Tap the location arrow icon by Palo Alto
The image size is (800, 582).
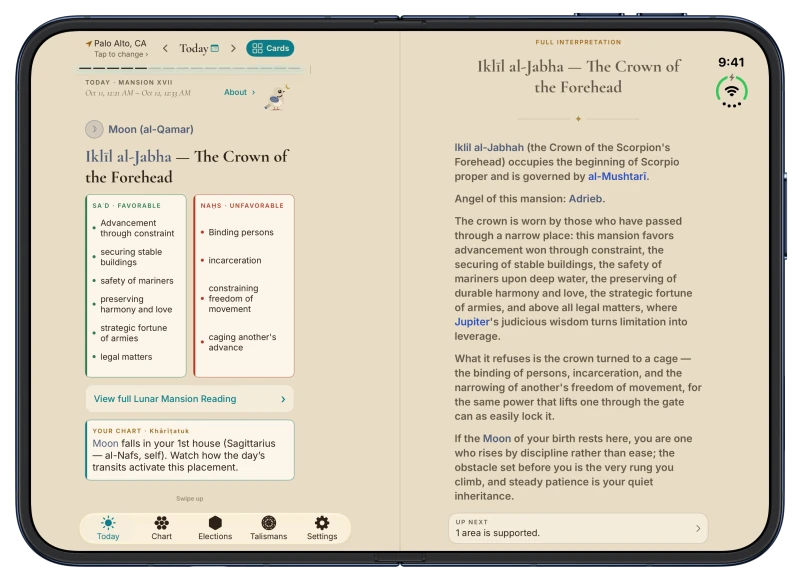[89, 44]
